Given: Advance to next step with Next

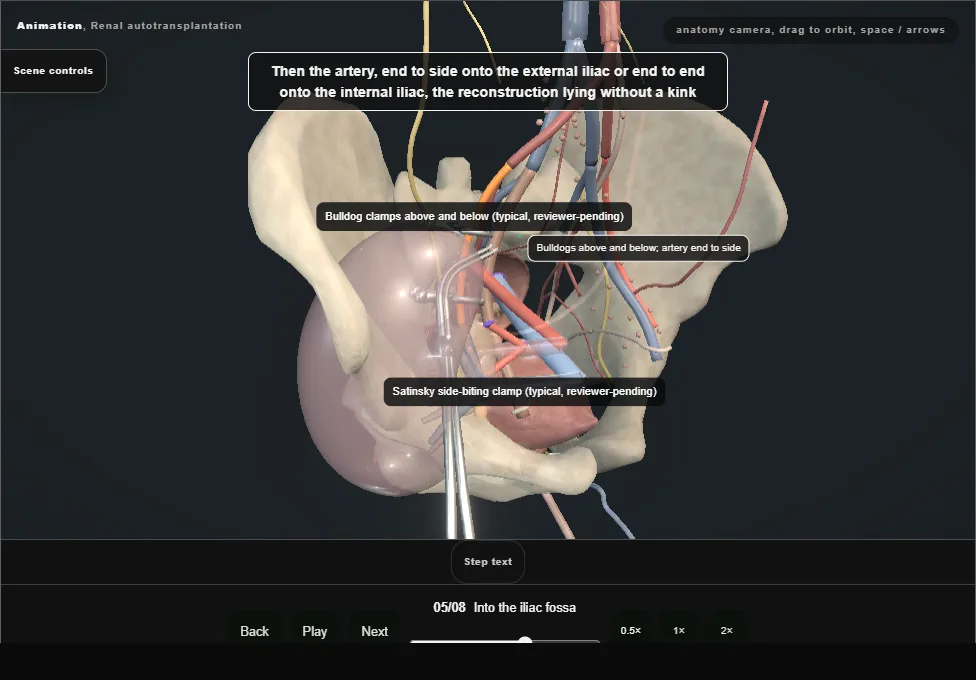Looking at the screenshot, I should click(375, 631).
